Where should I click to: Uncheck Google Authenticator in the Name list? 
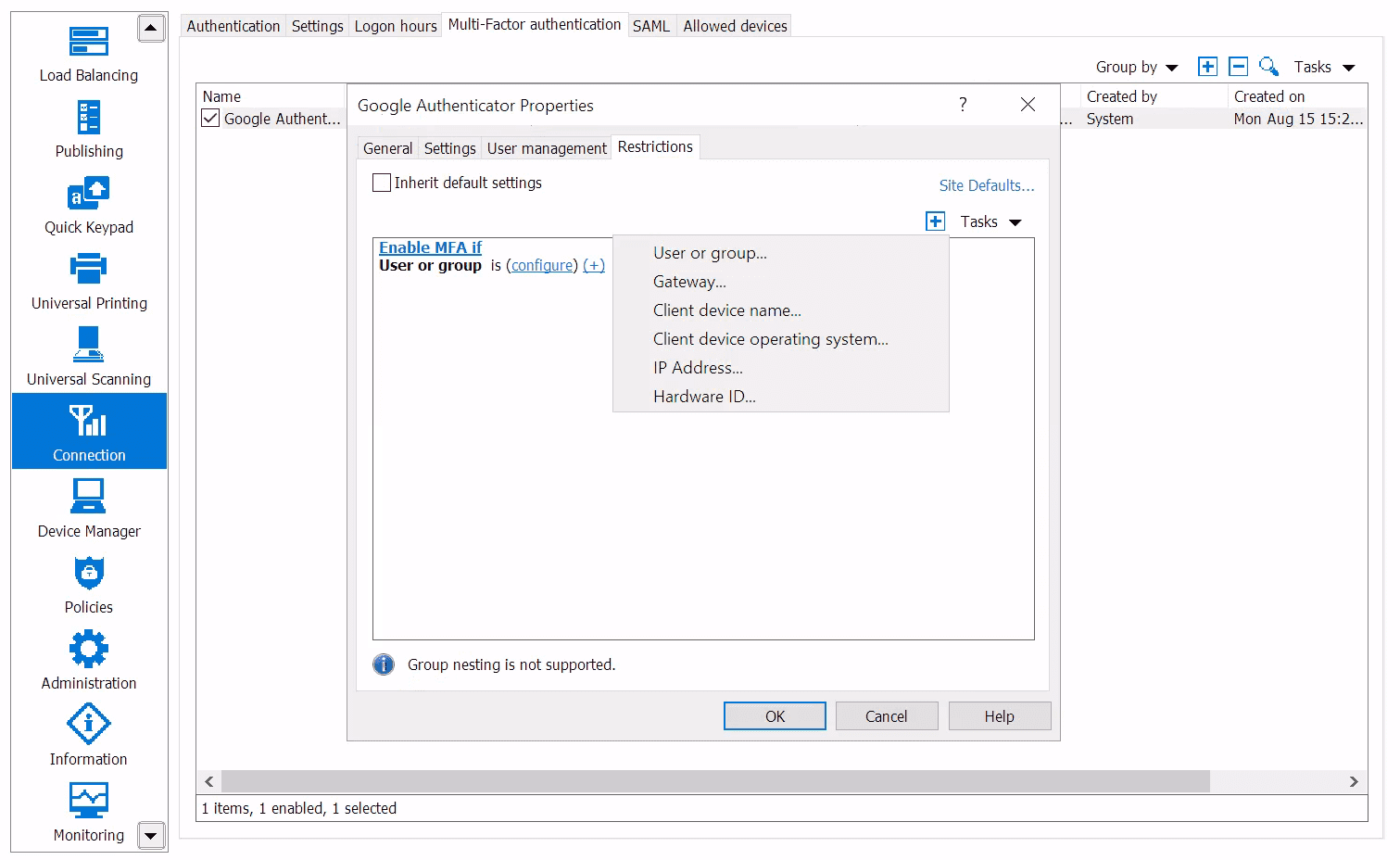[x=209, y=118]
